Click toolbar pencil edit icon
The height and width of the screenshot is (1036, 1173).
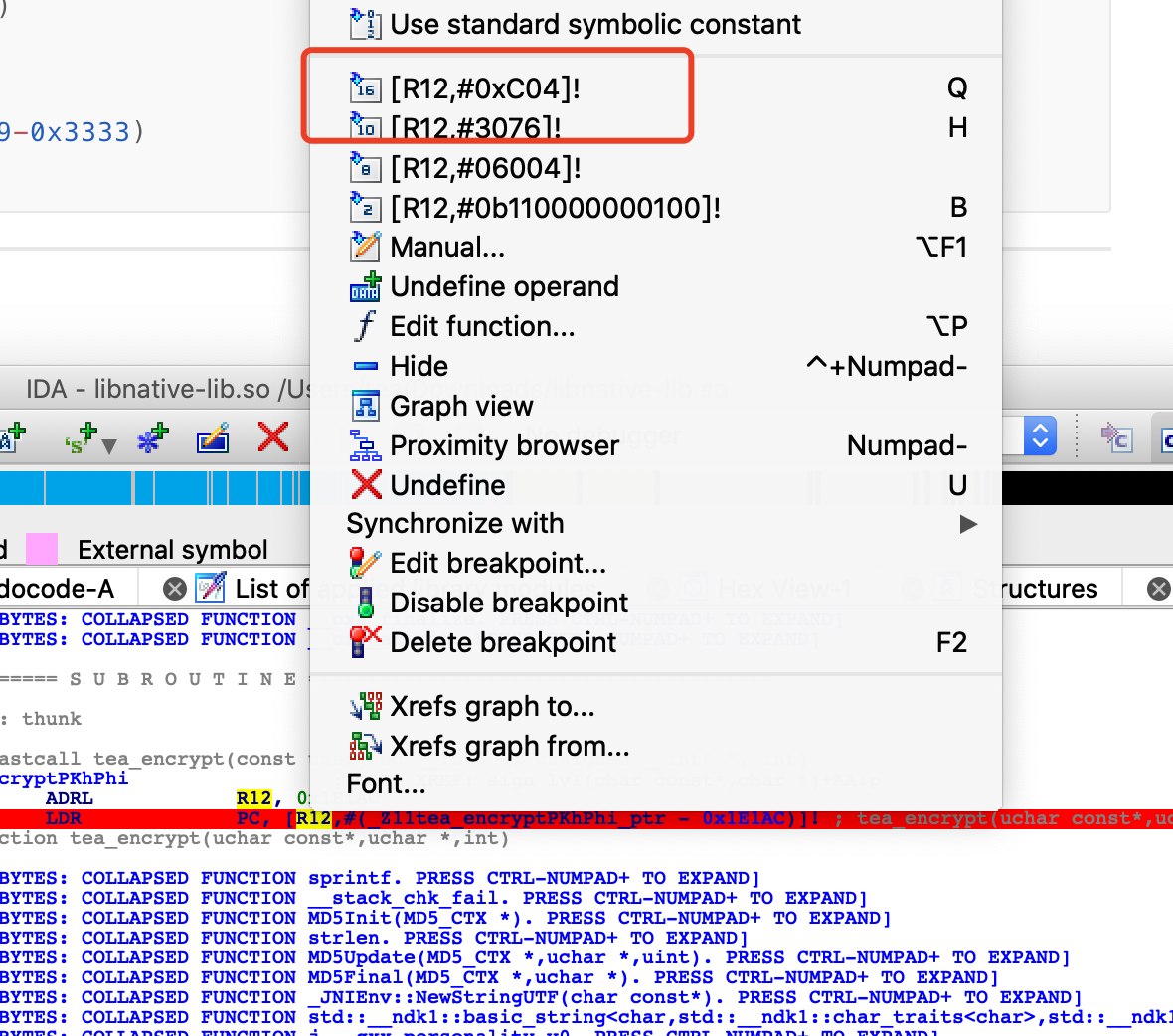click(213, 438)
